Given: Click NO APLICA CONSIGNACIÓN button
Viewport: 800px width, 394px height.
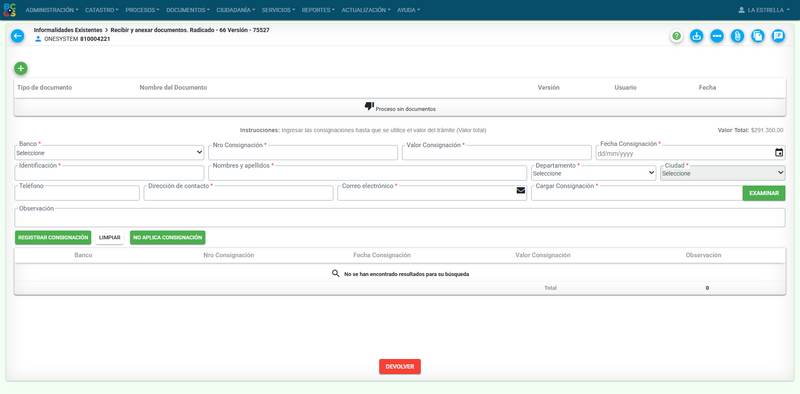Looking at the screenshot, I should pyautogui.click(x=168, y=238).
